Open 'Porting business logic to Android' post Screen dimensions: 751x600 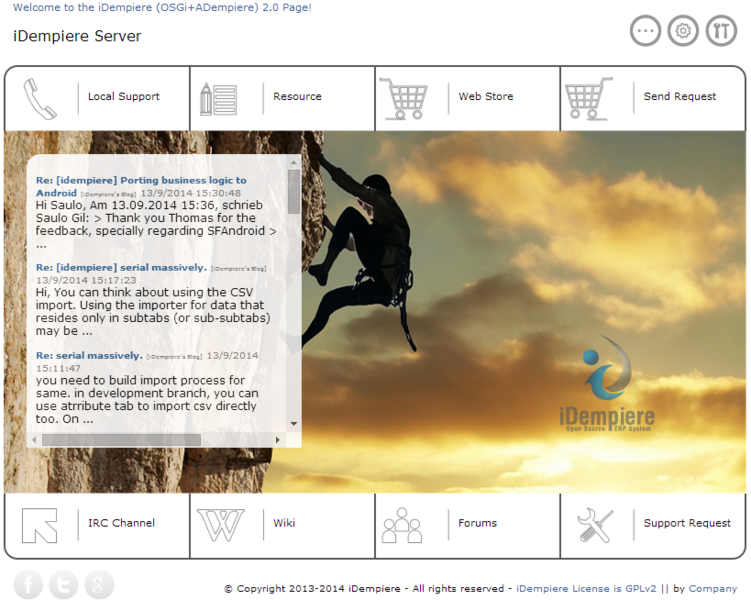[140, 181]
